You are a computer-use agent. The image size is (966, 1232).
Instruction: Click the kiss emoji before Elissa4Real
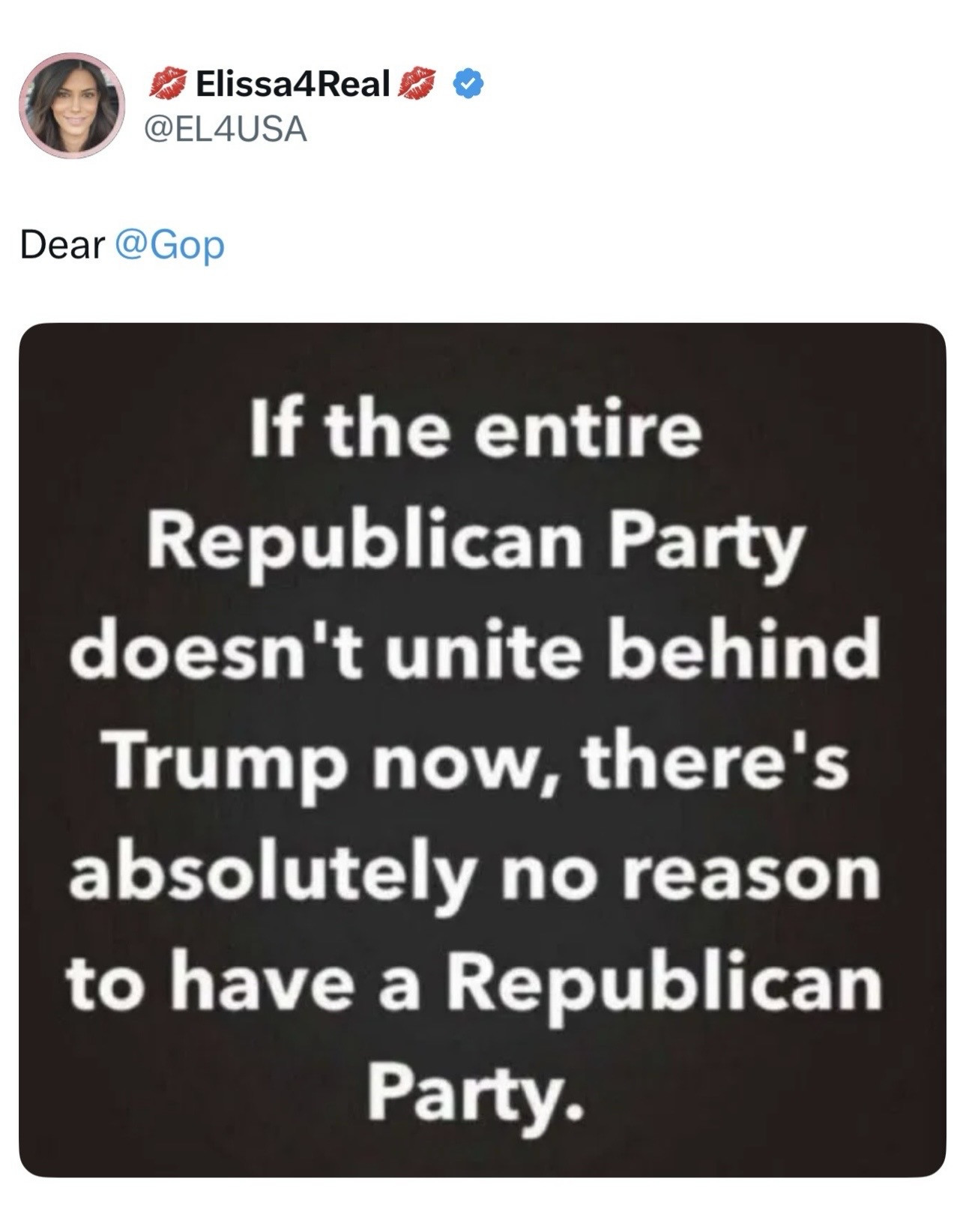169,83
